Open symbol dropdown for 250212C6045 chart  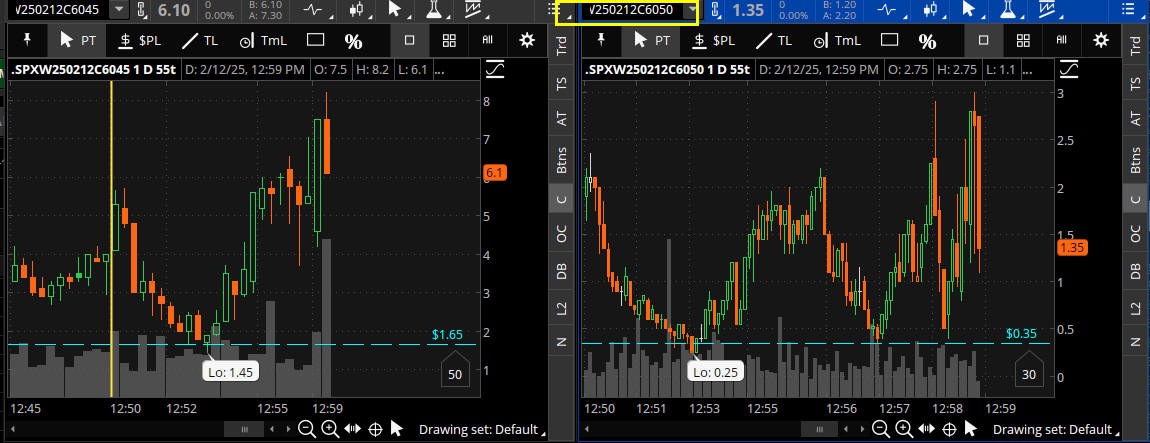pos(118,10)
